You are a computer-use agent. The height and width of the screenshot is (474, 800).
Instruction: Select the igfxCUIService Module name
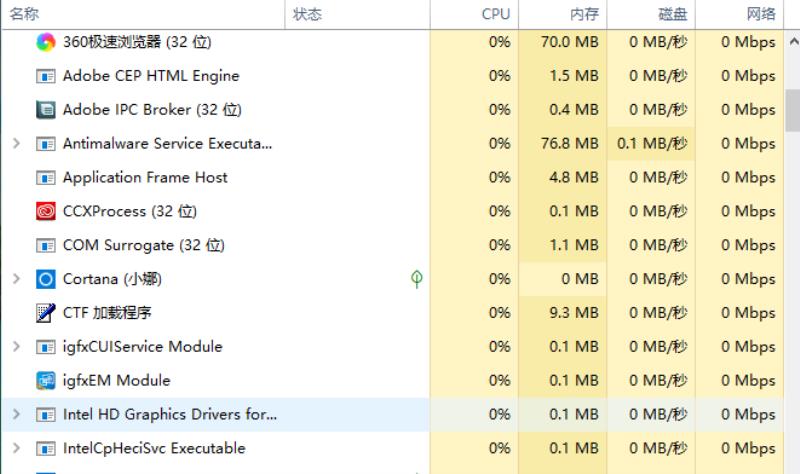pos(143,347)
